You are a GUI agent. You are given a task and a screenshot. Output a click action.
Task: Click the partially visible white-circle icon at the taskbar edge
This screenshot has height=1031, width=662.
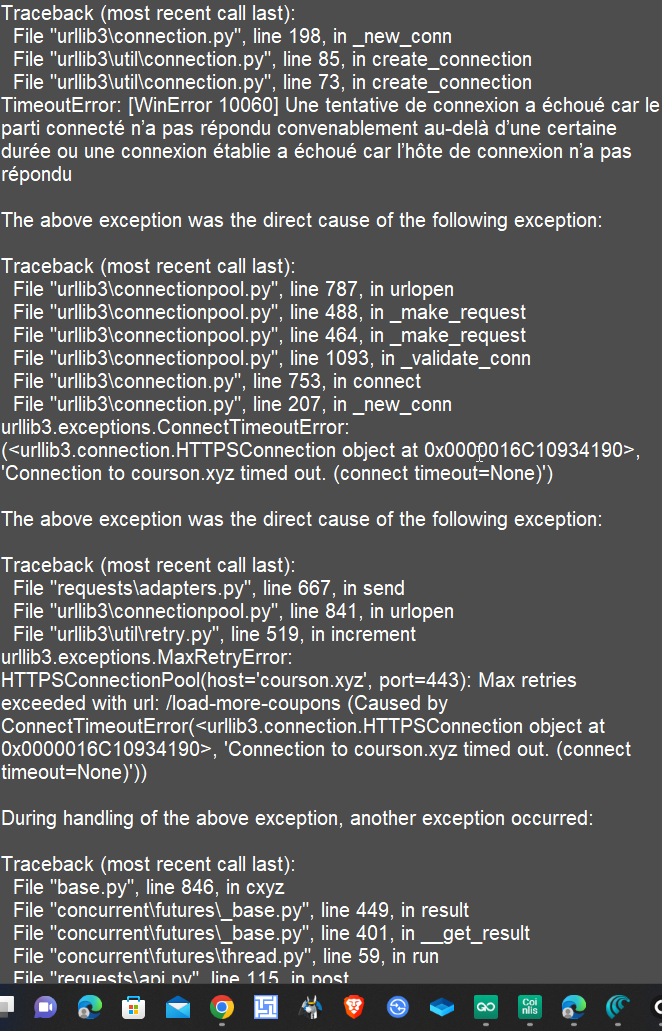[x=657, y=1006]
